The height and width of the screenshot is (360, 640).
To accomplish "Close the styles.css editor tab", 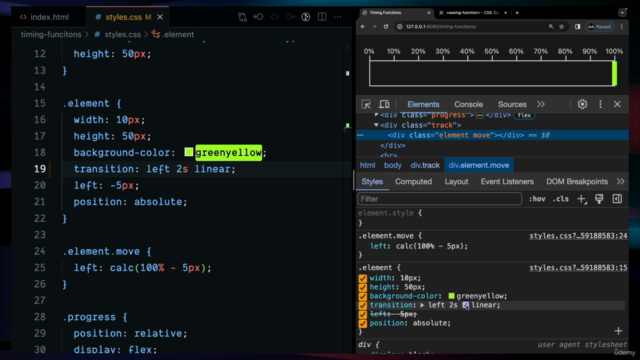I will (x=160, y=17).
